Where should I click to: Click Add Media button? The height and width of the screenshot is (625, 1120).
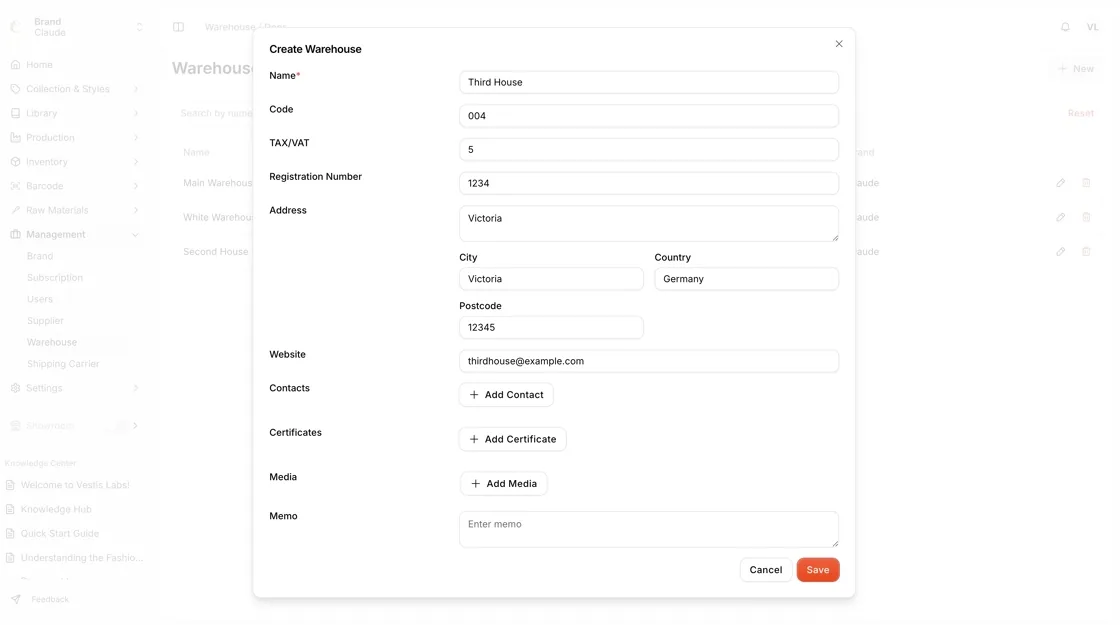[504, 484]
